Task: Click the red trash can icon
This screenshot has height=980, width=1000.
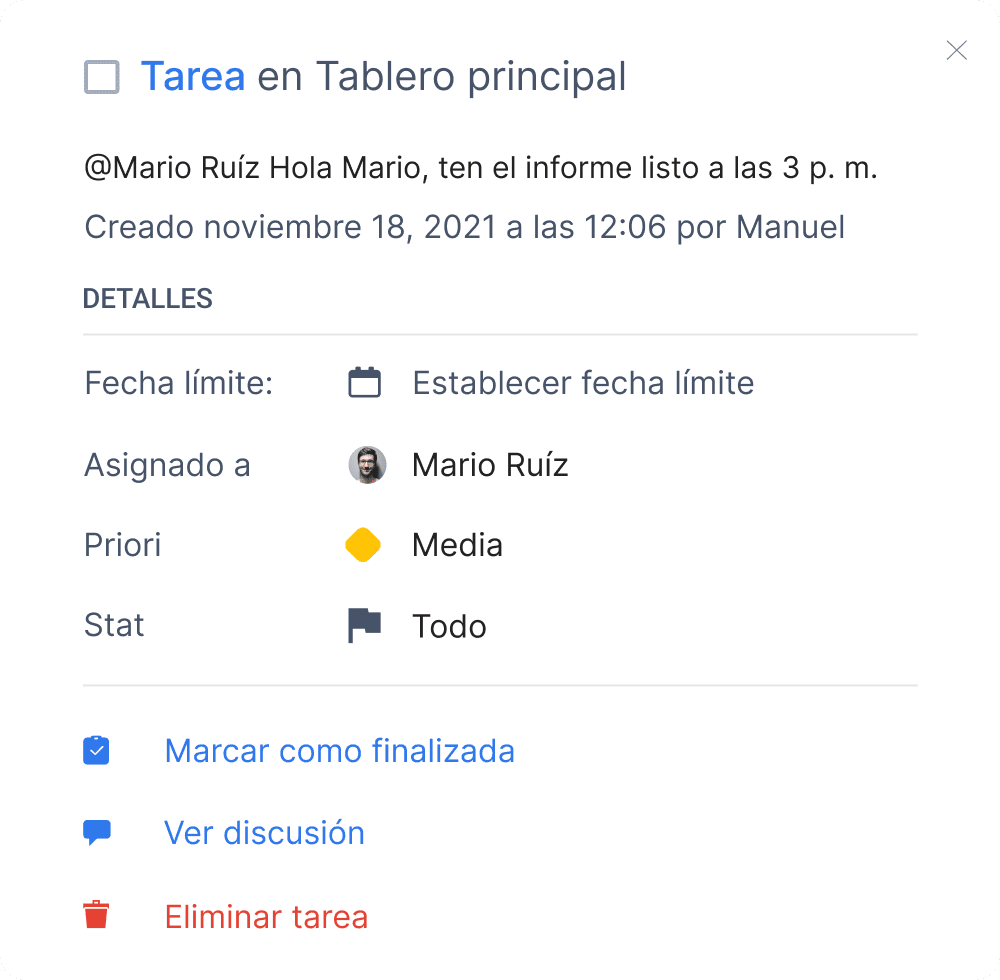Action: click(96, 915)
